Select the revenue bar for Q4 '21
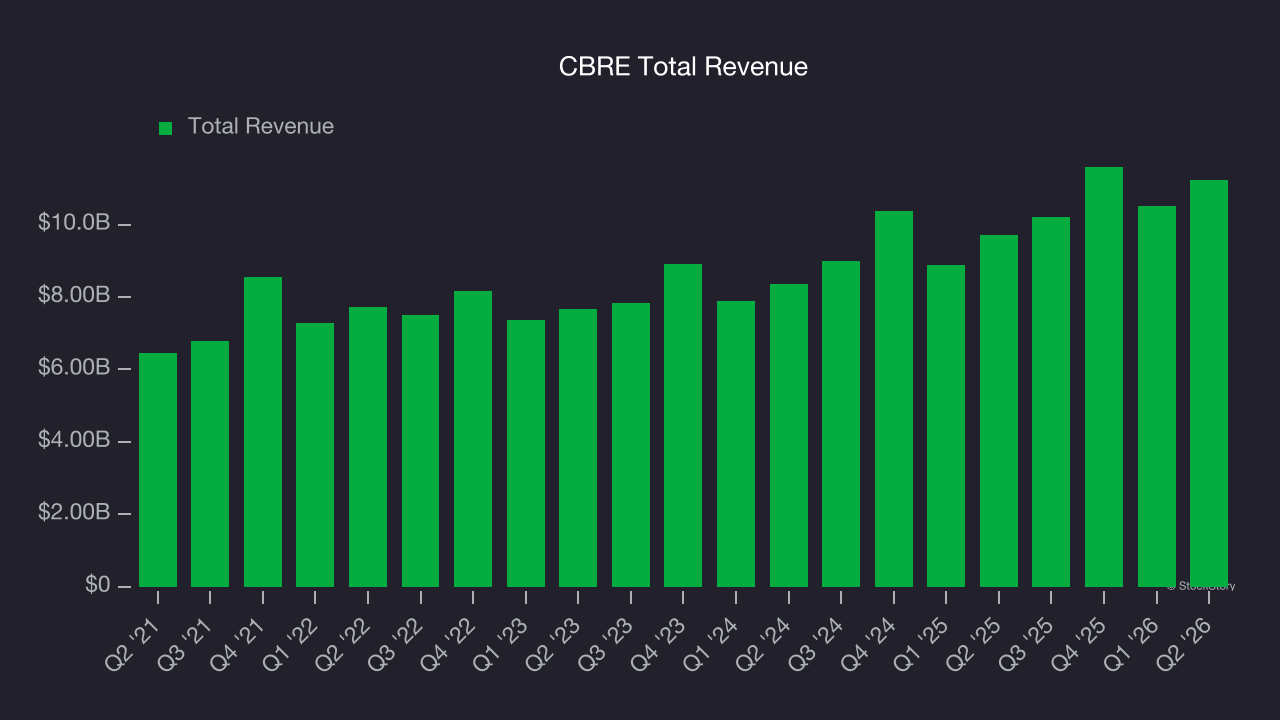1280x720 pixels. coord(263,432)
